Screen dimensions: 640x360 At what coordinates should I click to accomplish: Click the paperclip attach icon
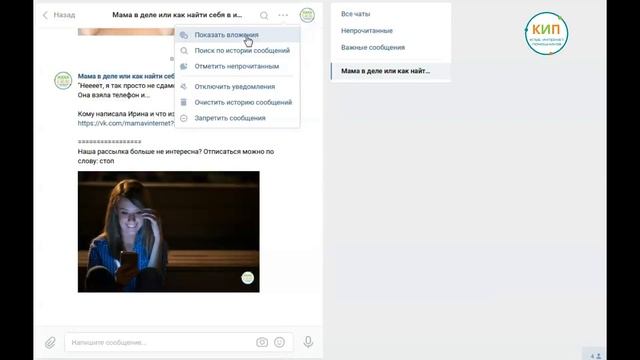pyautogui.click(x=50, y=342)
